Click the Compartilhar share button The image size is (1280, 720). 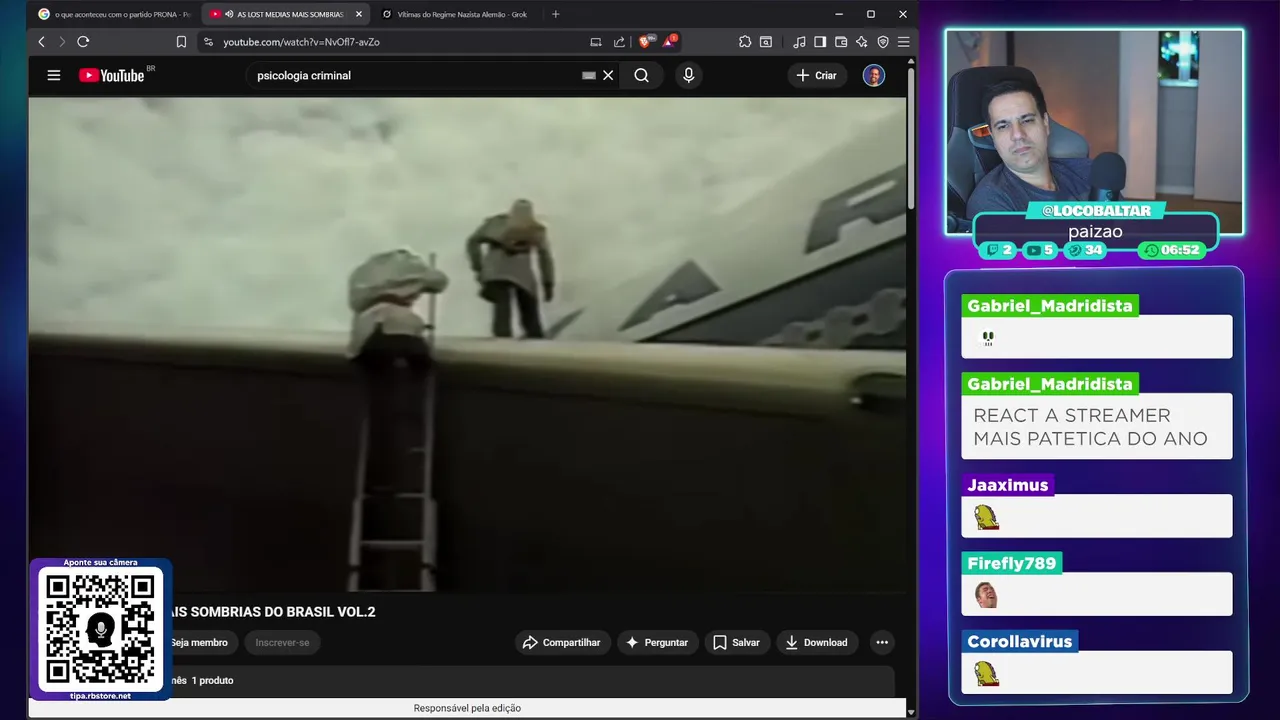point(562,643)
